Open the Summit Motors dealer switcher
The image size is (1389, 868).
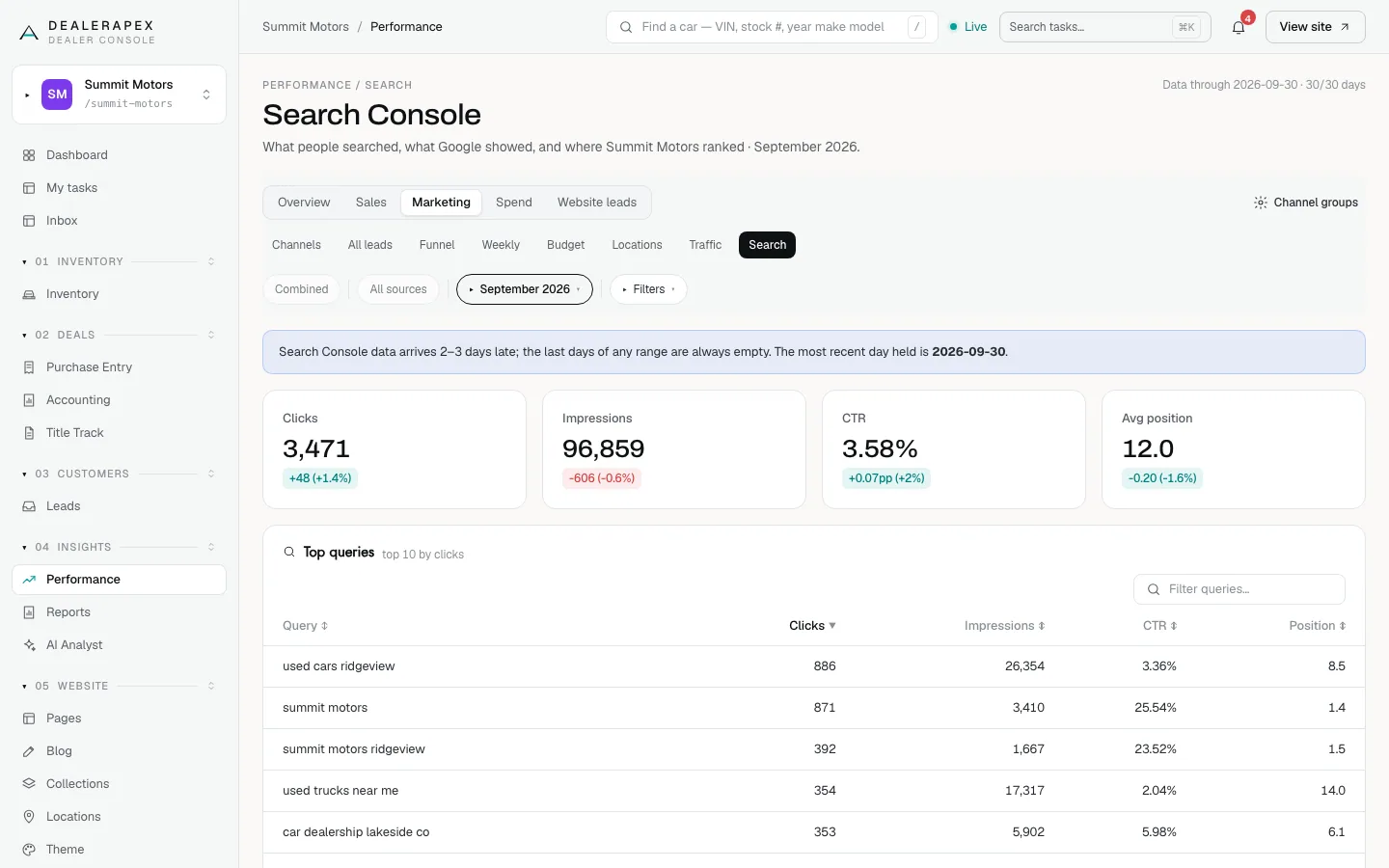click(120, 95)
